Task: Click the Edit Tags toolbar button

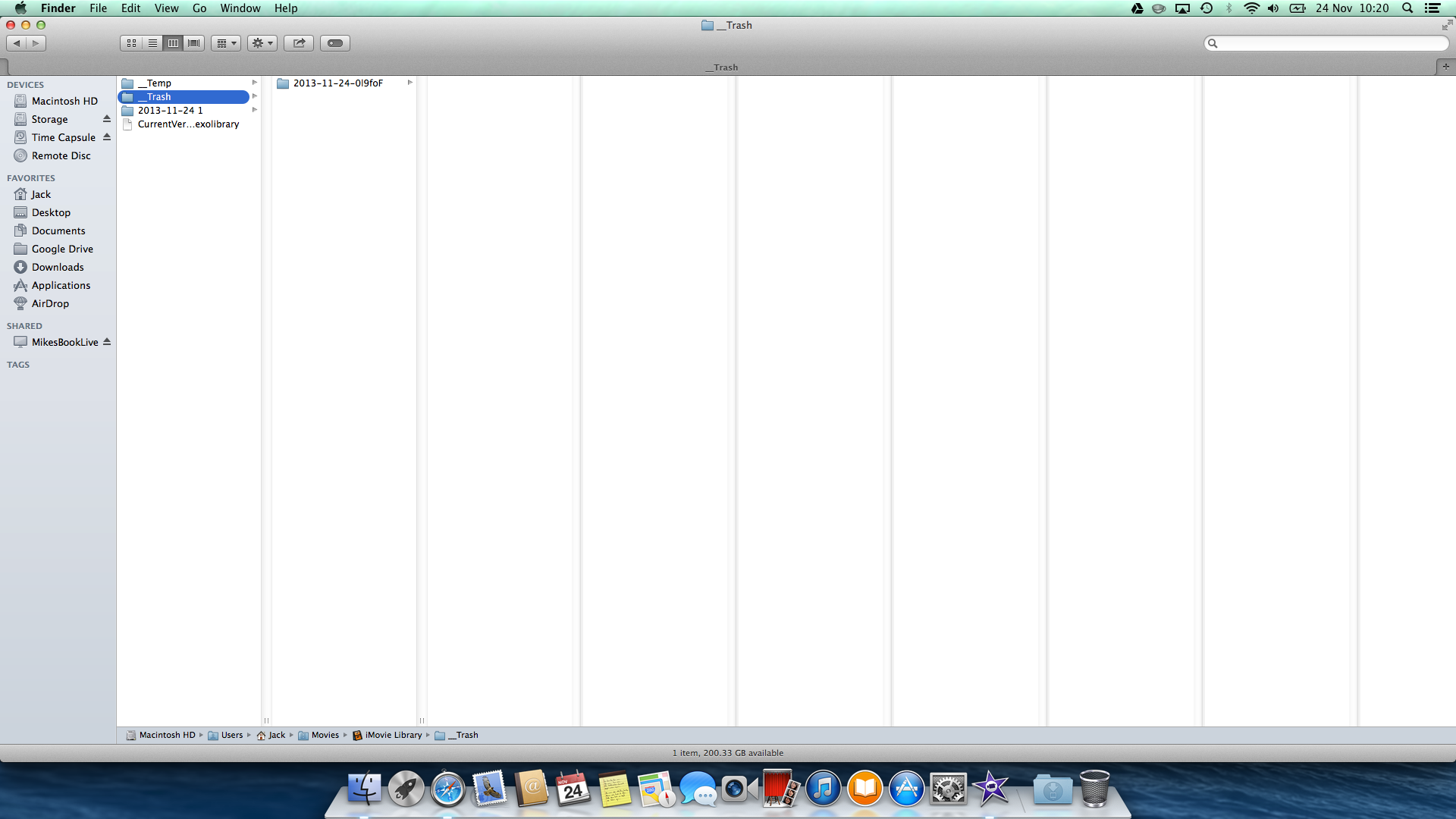Action: point(335,43)
